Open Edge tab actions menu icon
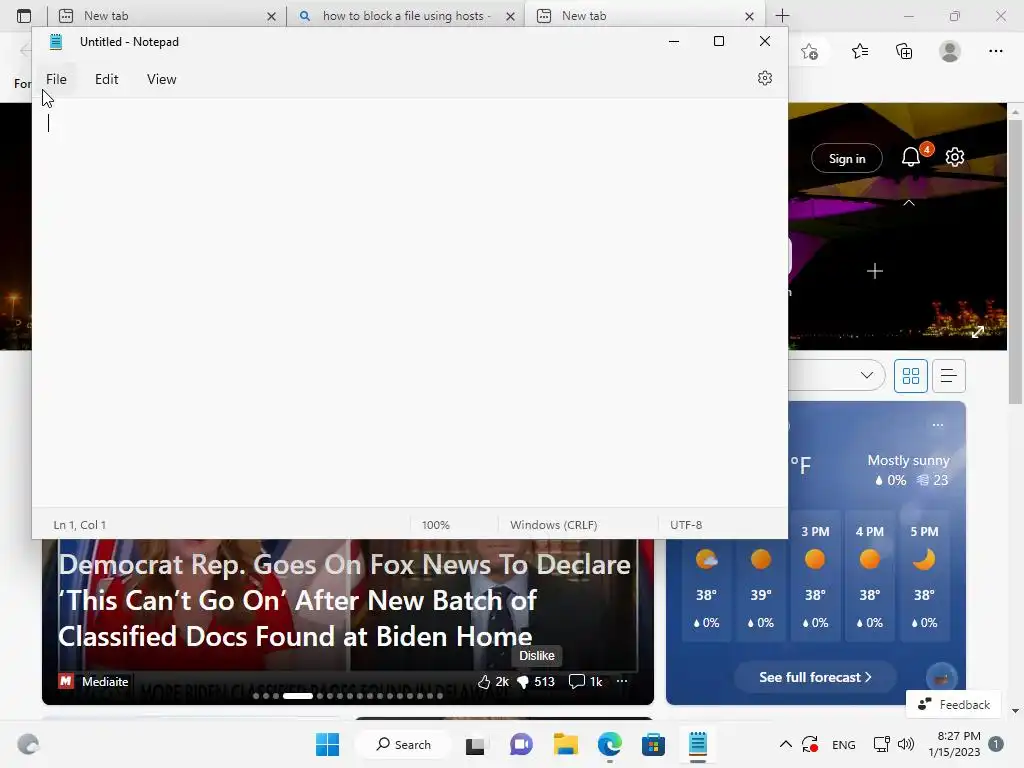Screen dimensions: 1024x768 (24, 16)
